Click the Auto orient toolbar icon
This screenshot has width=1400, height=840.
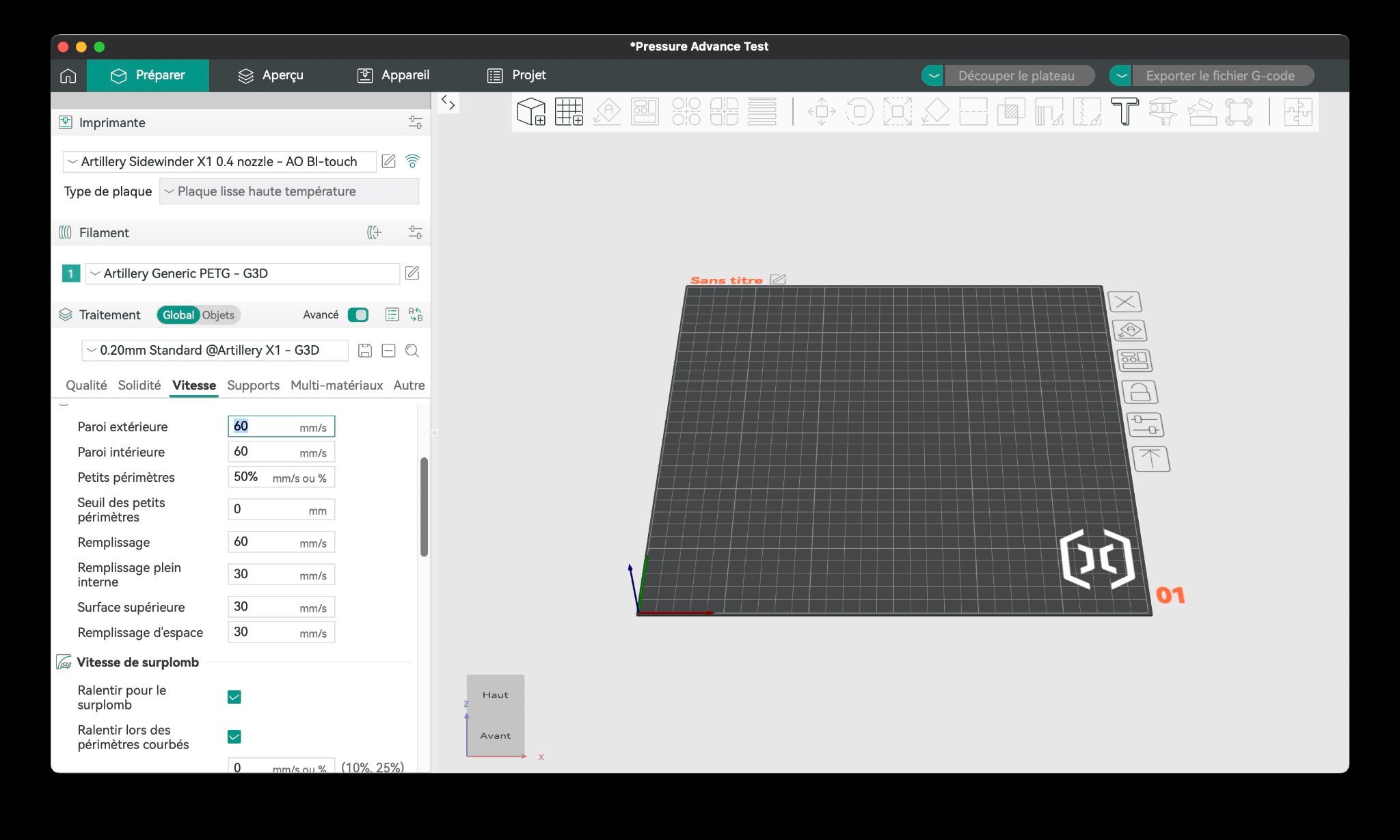[x=607, y=111]
